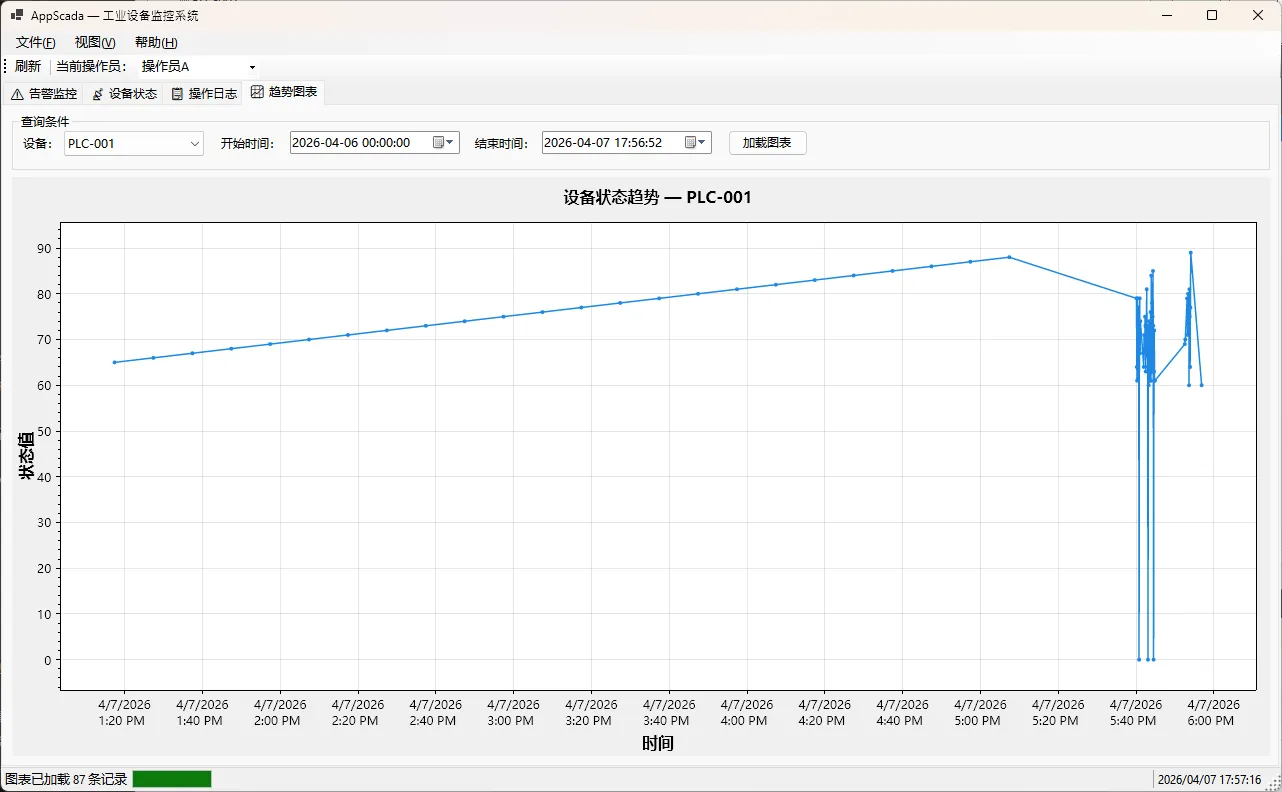1282x792 pixels.
Task: Open calendar picker for 开始时间
Action: pos(443,143)
